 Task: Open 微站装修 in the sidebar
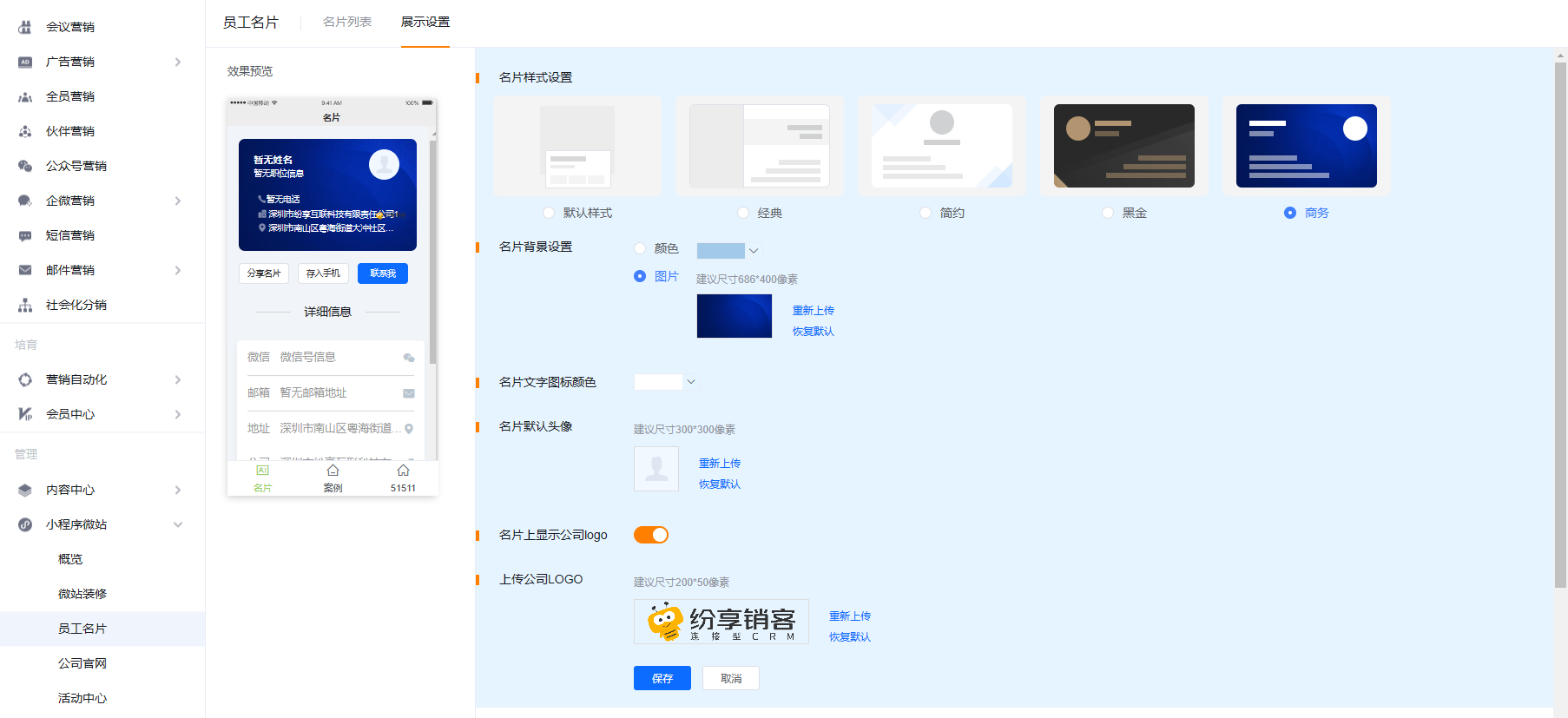(82, 594)
